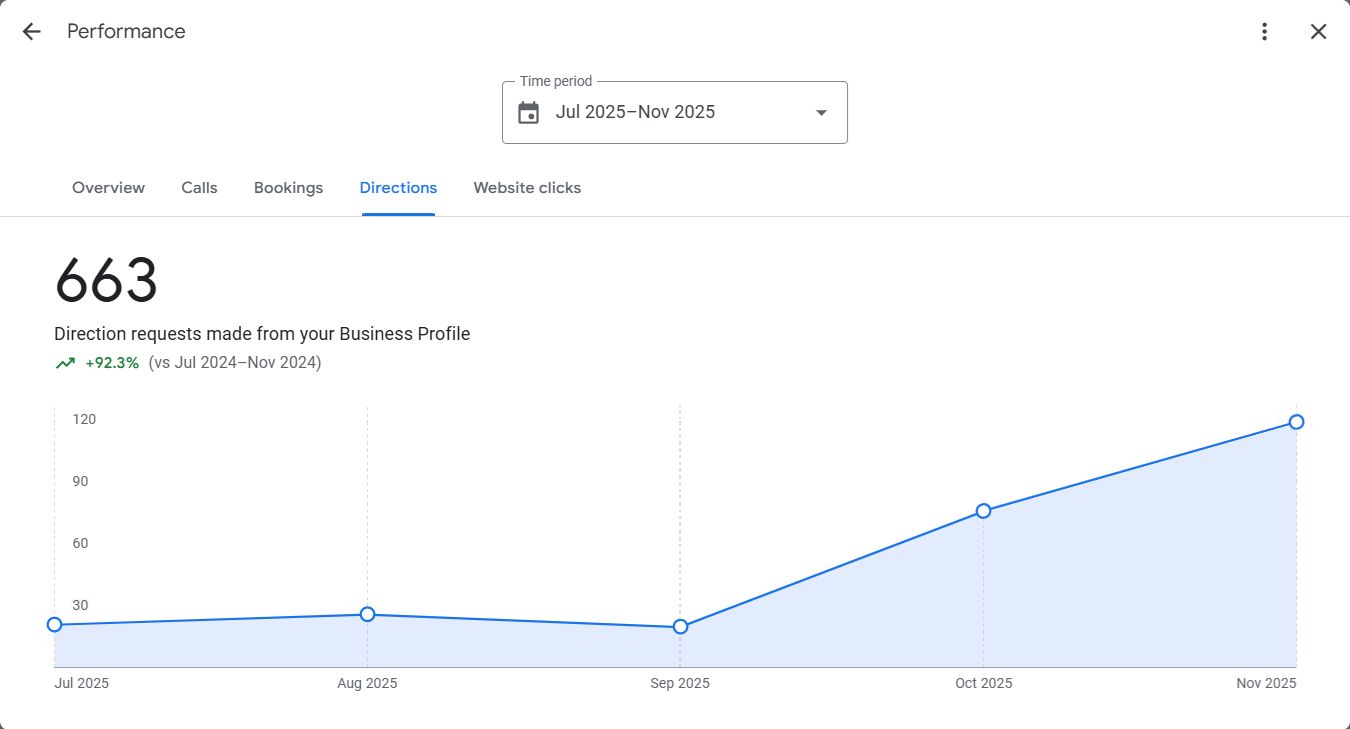Click the back arrow to leave Performance

31,31
